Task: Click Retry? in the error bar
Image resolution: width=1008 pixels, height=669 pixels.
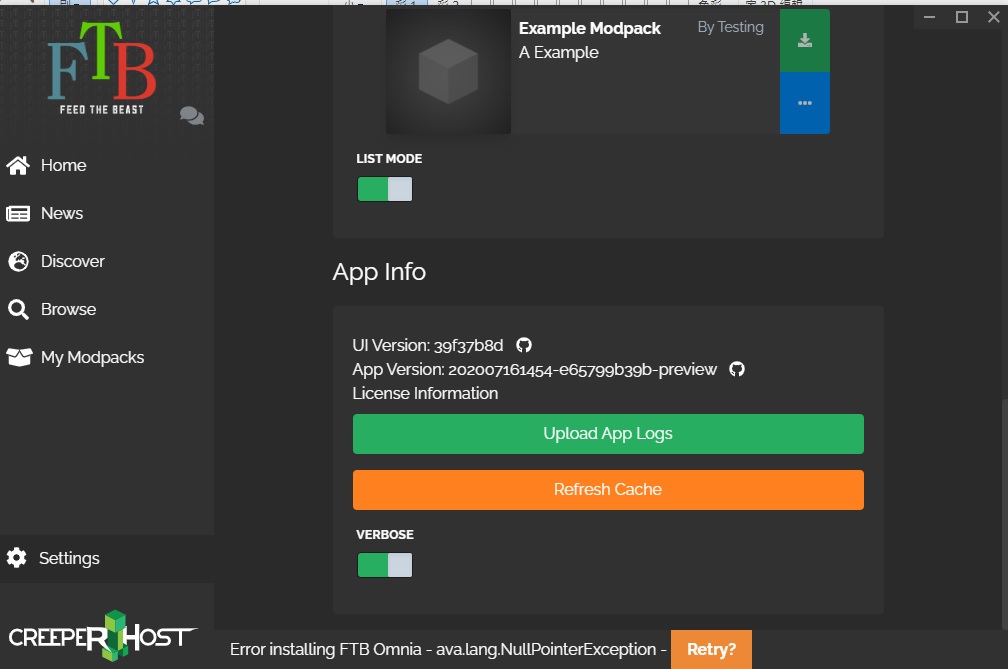Action: (711, 649)
